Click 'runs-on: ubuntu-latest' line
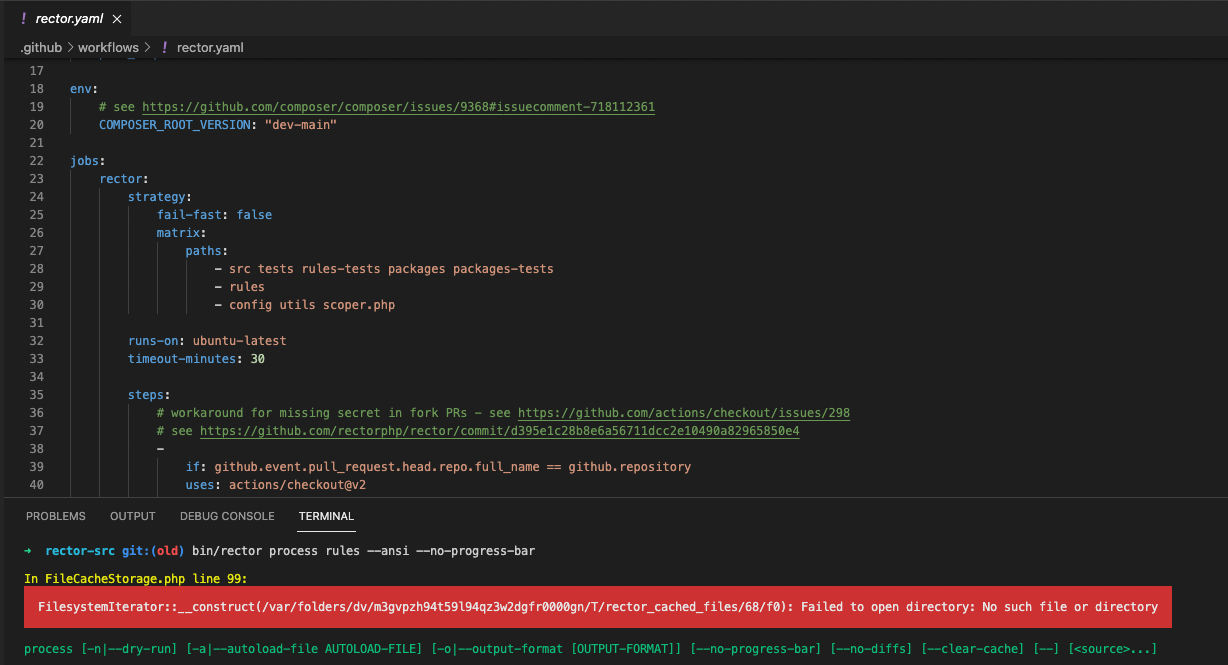This screenshot has width=1228, height=665. pos(207,341)
